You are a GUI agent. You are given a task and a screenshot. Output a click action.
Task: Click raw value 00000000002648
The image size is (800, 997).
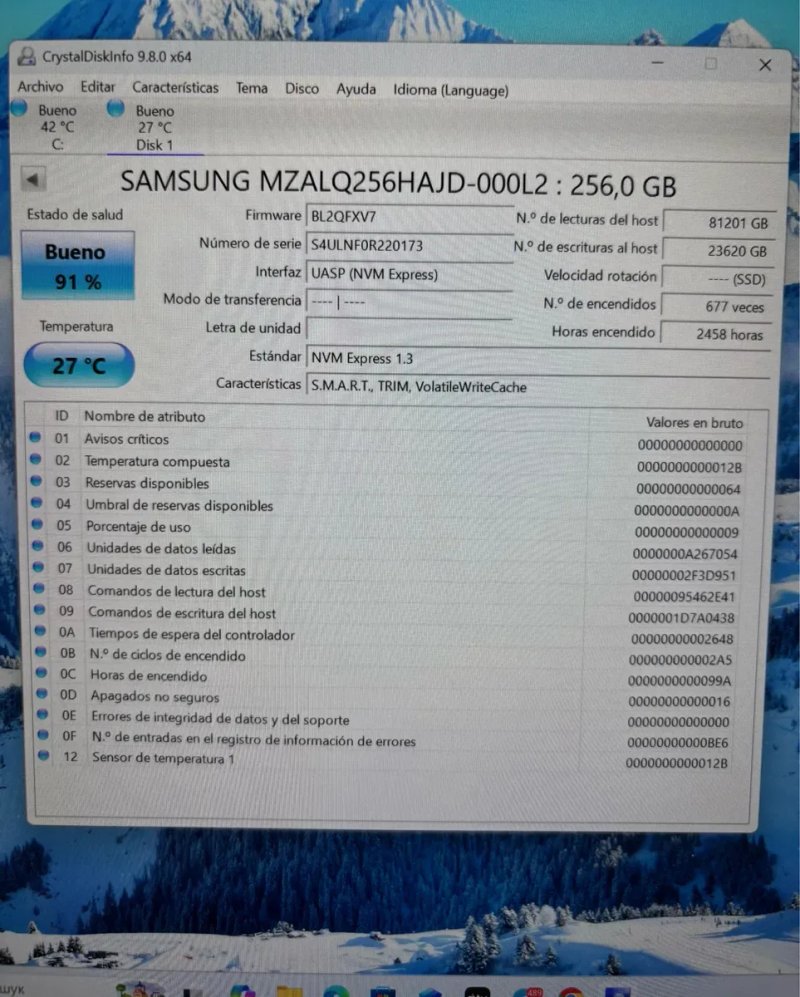pyautogui.click(x=682, y=638)
